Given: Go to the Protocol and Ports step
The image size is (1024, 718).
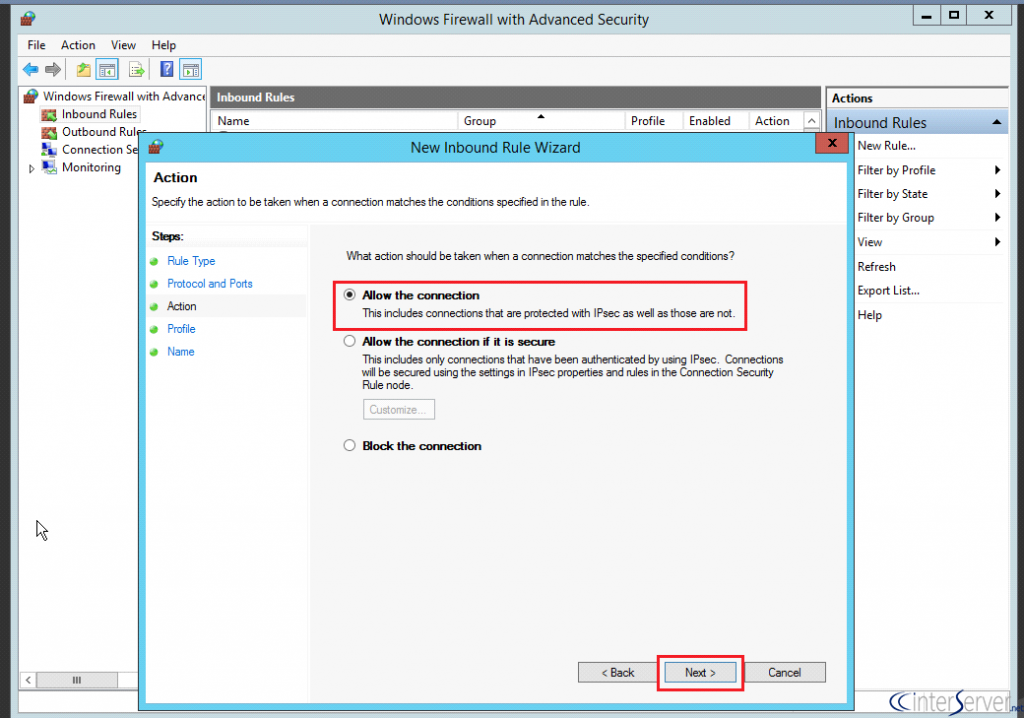Looking at the screenshot, I should pyautogui.click(x=210, y=284).
